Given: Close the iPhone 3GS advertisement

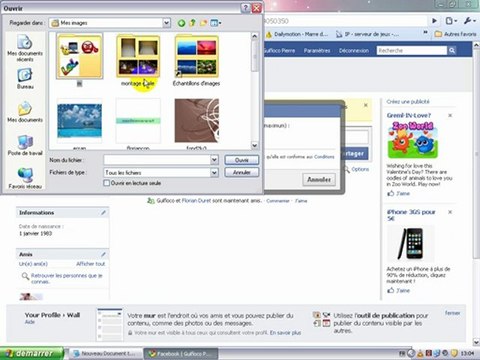Looking at the screenshot, I should point(450,212).
